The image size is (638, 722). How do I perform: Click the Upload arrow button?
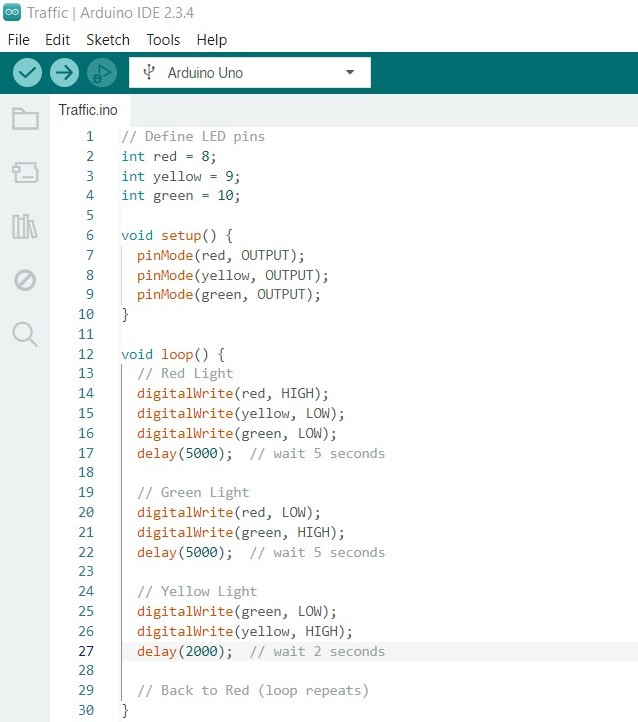[x=64, y=72]
